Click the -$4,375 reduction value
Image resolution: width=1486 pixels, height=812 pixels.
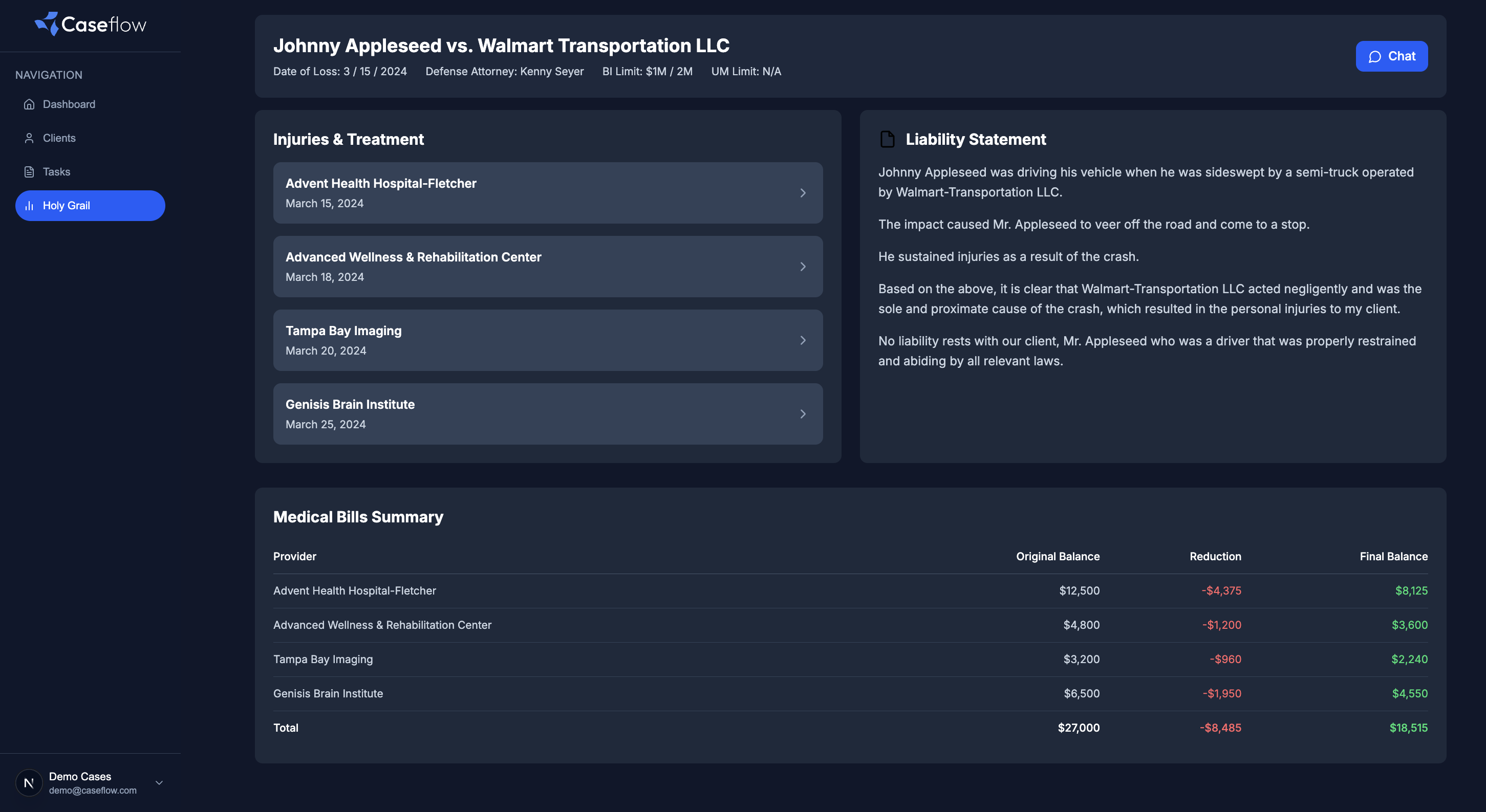[1221, 590]
